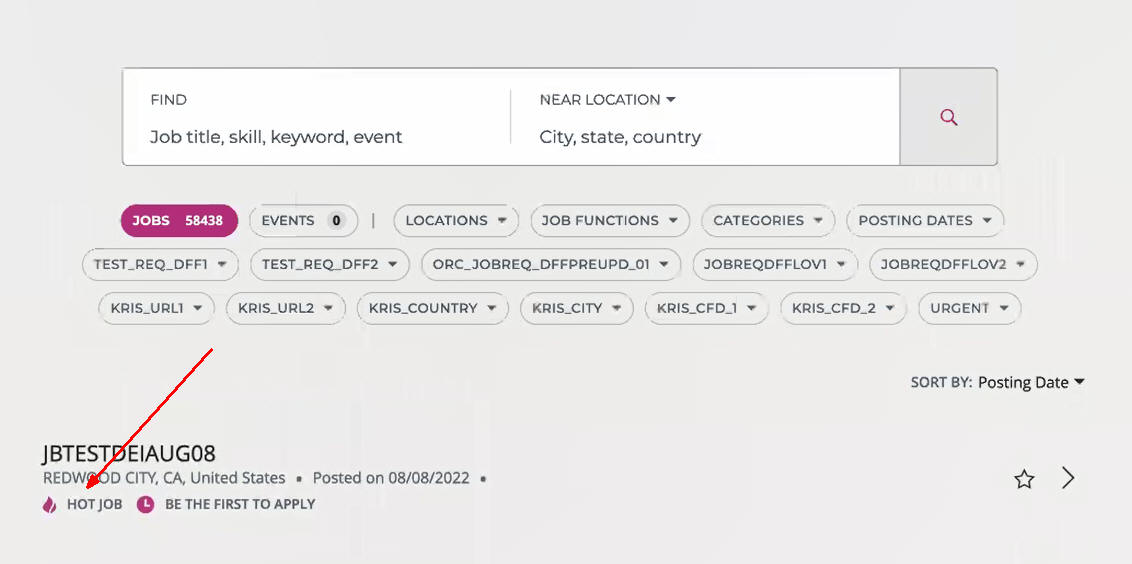1132x564 pixels.
Task: Open the KRIS_URL1 filter
Action: coord(156,308)
